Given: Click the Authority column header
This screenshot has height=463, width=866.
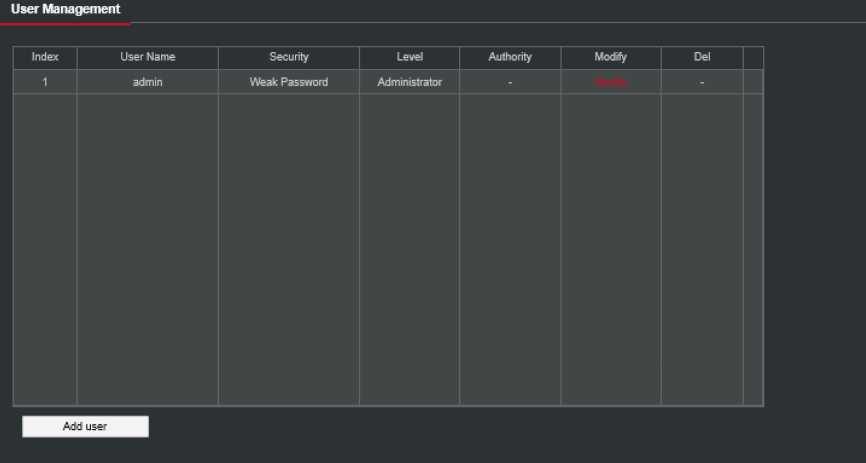Looking at the screenshot, I should pos(510,57).
